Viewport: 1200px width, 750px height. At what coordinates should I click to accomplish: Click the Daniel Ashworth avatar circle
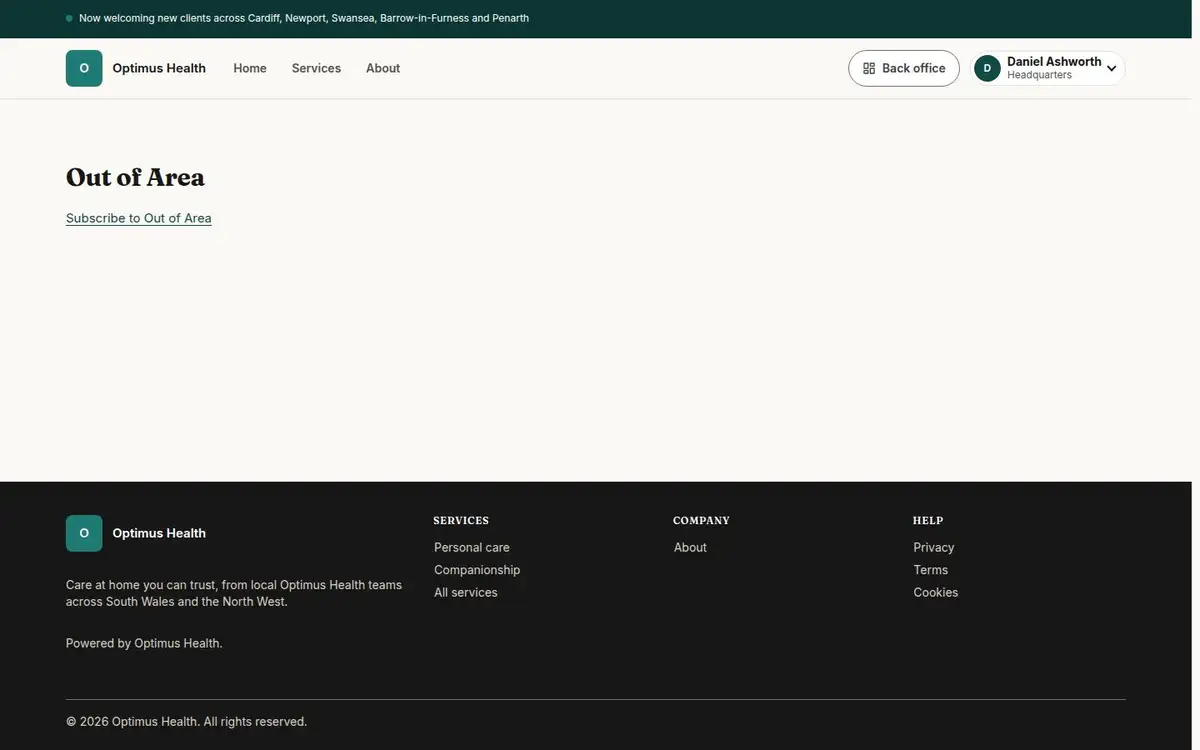(x=987, y=68)
